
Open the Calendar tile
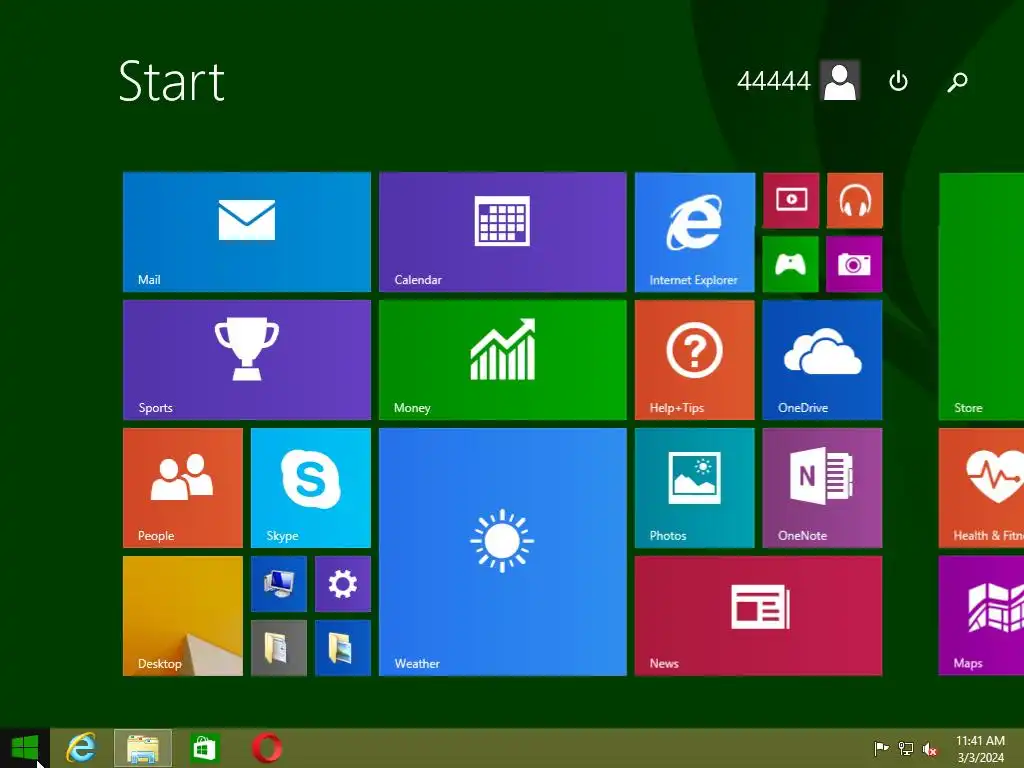(503, 232)
